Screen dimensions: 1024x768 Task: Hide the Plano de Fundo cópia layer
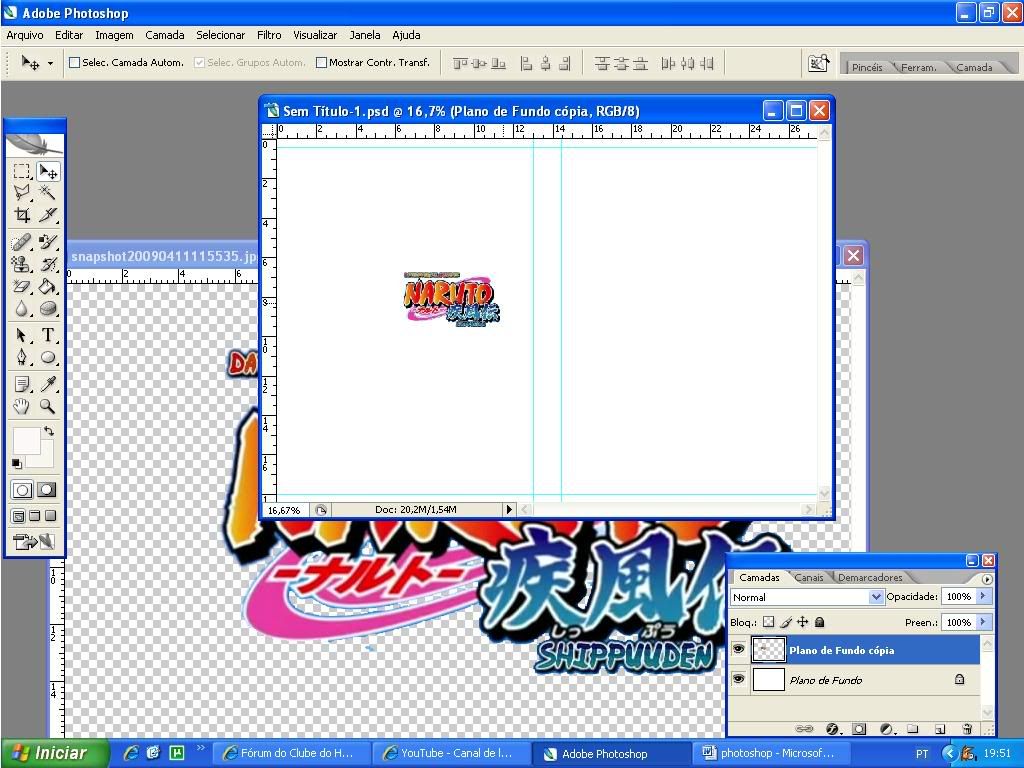tap(738, 650)
